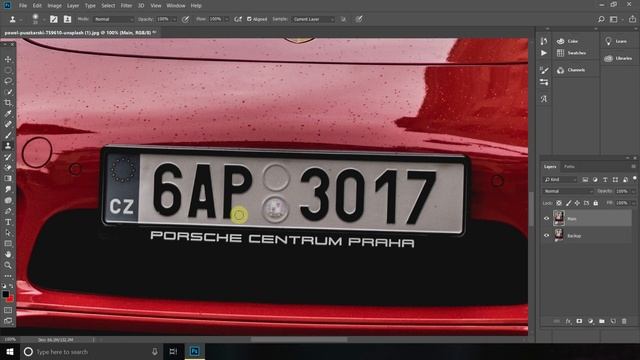Screen dimensions: 640x360
Task: Enable airbrush-style build-up
Action: click(238, 19)
